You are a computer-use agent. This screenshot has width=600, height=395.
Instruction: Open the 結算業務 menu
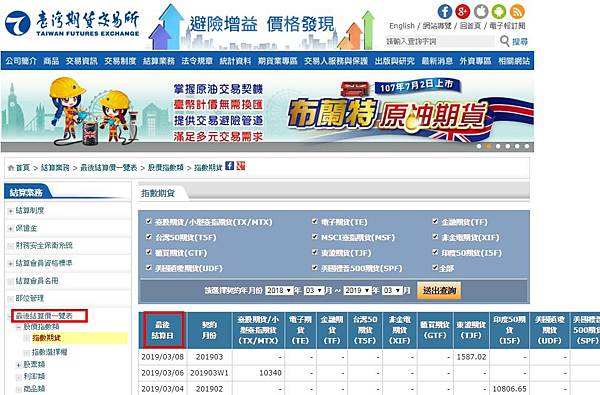tap(159, 60)
